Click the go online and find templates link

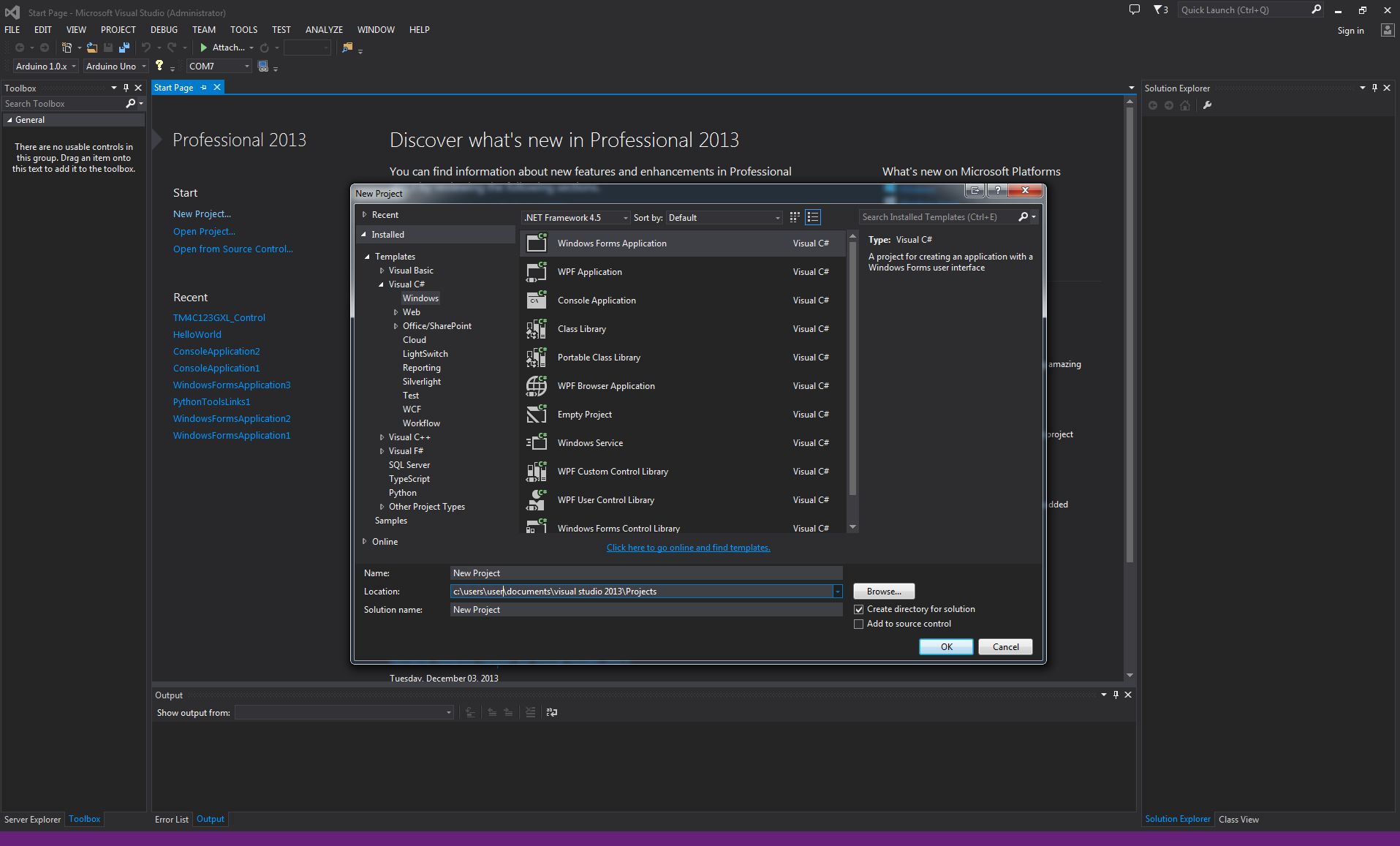[688, 548]
